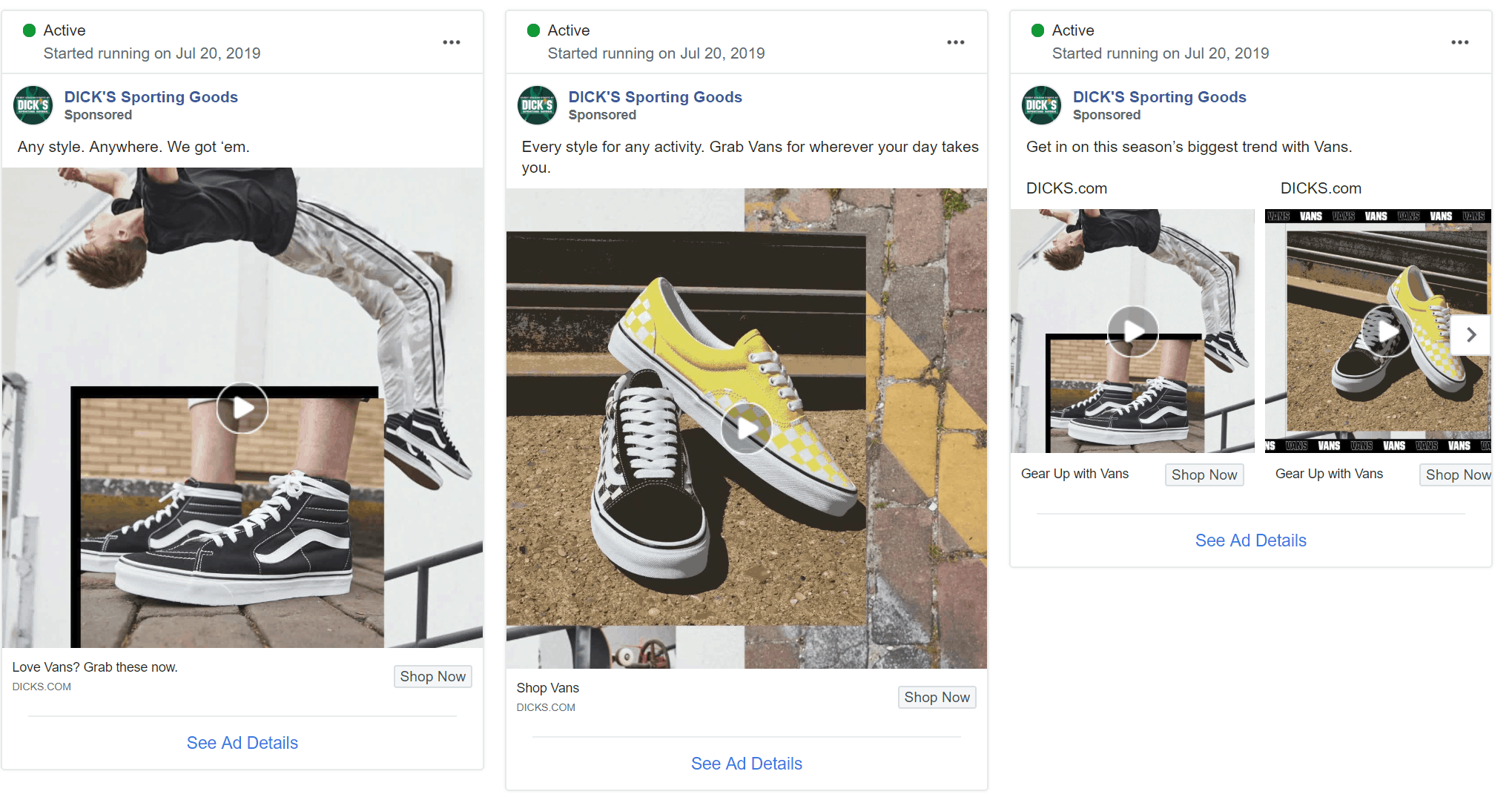Play the black high-top Vans video
Screen dimensions: 1512x797
click(242, 408)
